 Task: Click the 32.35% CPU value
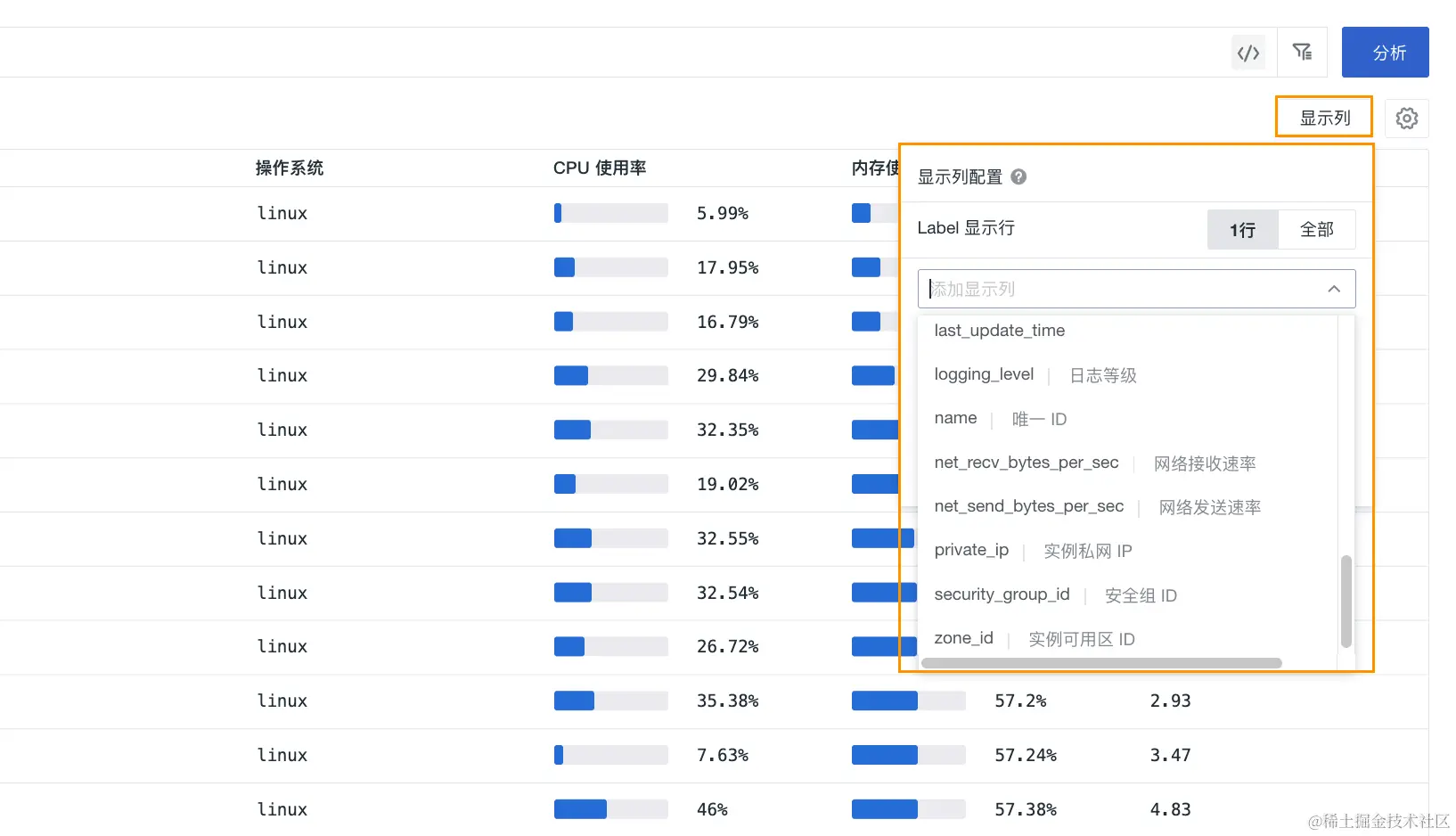click(728, 430)
